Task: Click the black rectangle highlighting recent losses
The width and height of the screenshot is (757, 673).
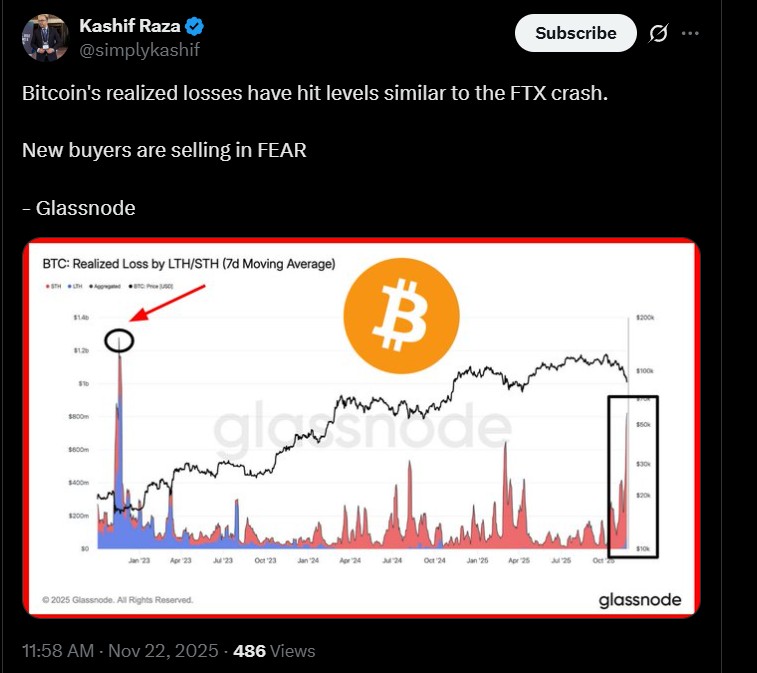Action: (x=633, y=473)
